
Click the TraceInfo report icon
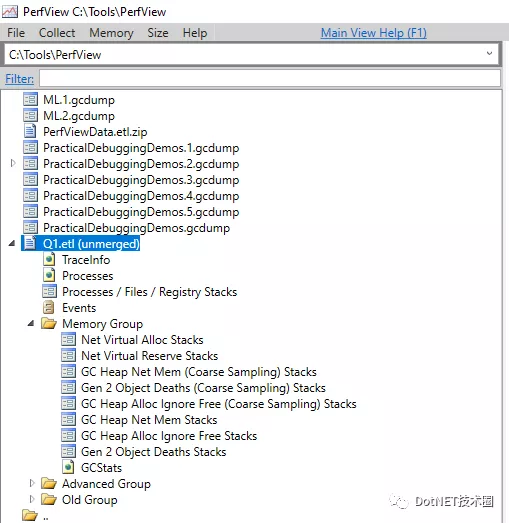tap(49, 259)
